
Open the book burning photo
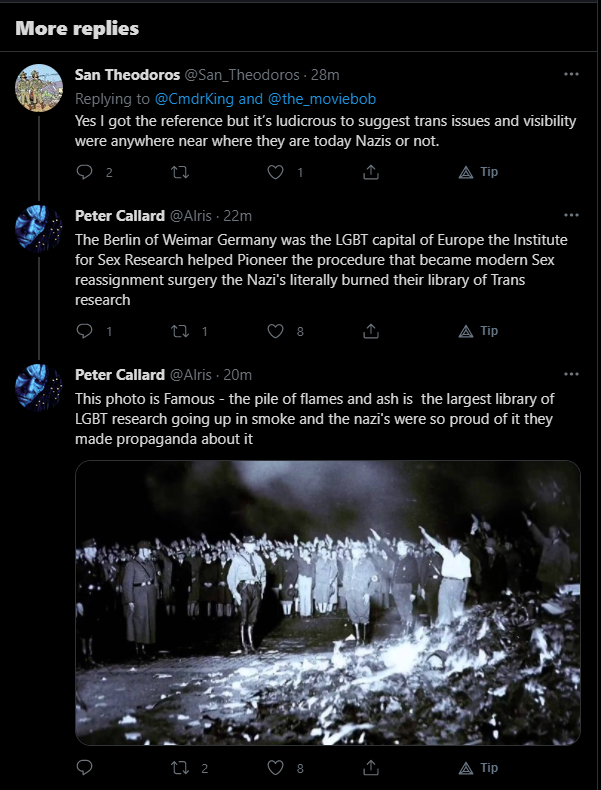click(x=328, y=603)
